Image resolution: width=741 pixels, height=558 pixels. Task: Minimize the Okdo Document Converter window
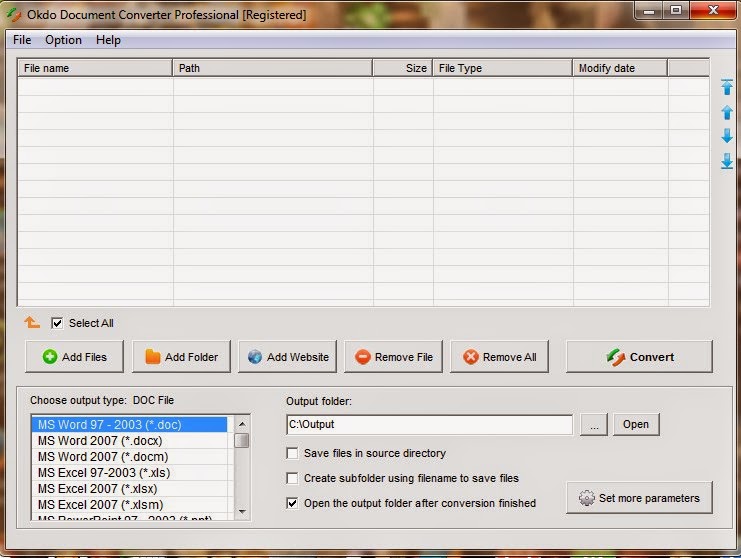pyautogui.click(x=649, y=10)
